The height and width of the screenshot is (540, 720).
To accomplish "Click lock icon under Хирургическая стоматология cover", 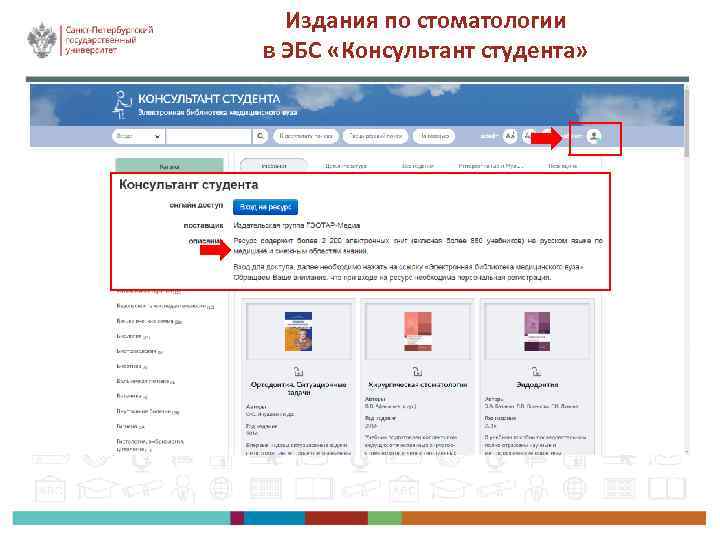I will tap(417, 371).
